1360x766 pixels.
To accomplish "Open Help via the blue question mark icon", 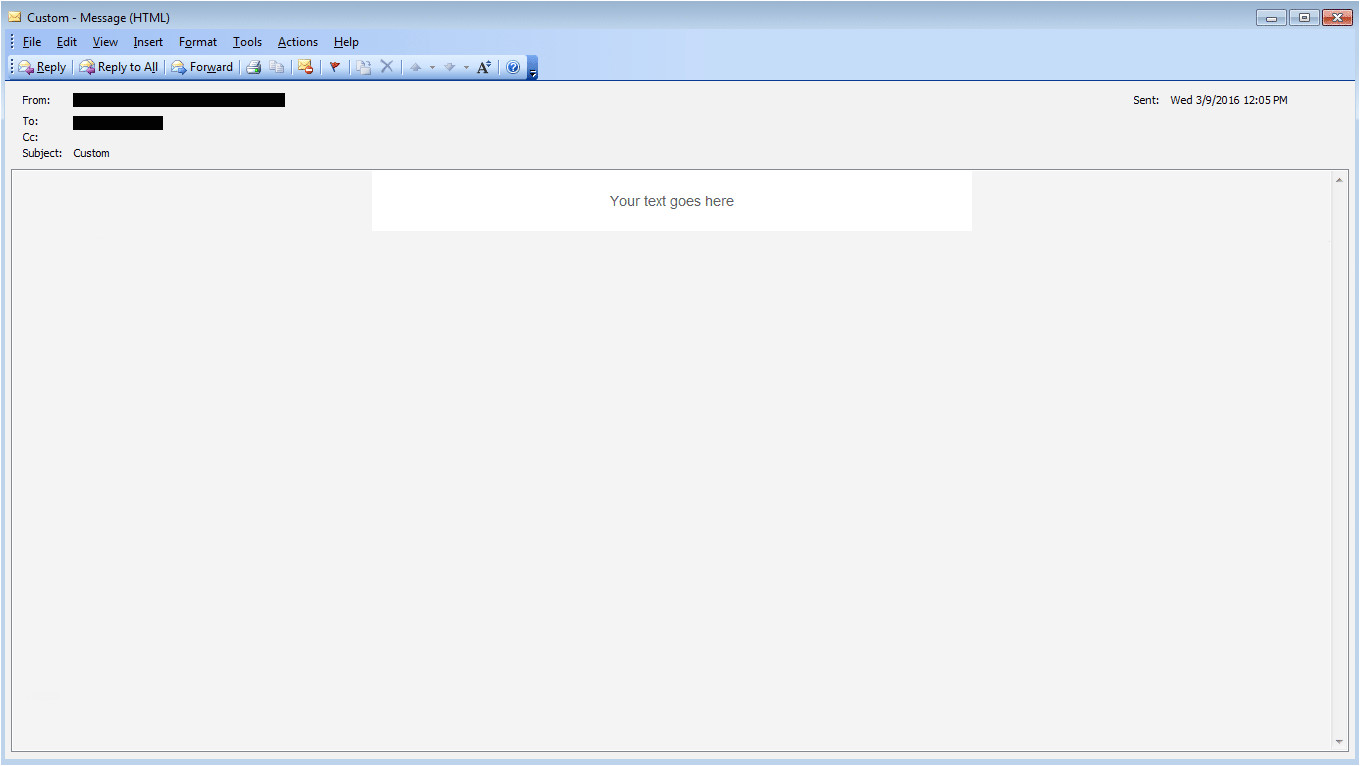I will [513, 67].
